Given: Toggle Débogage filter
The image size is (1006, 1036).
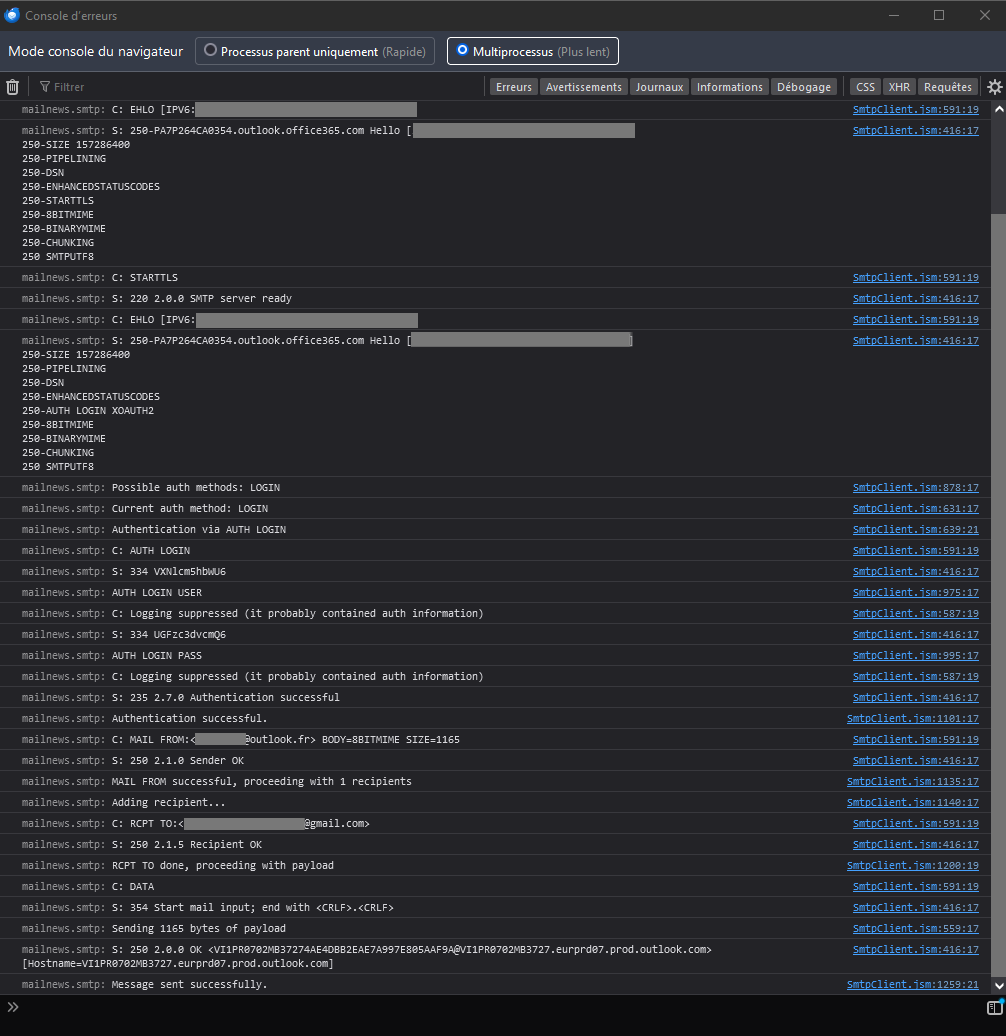Looking at the screenshot, I should (x=803, y=87).
